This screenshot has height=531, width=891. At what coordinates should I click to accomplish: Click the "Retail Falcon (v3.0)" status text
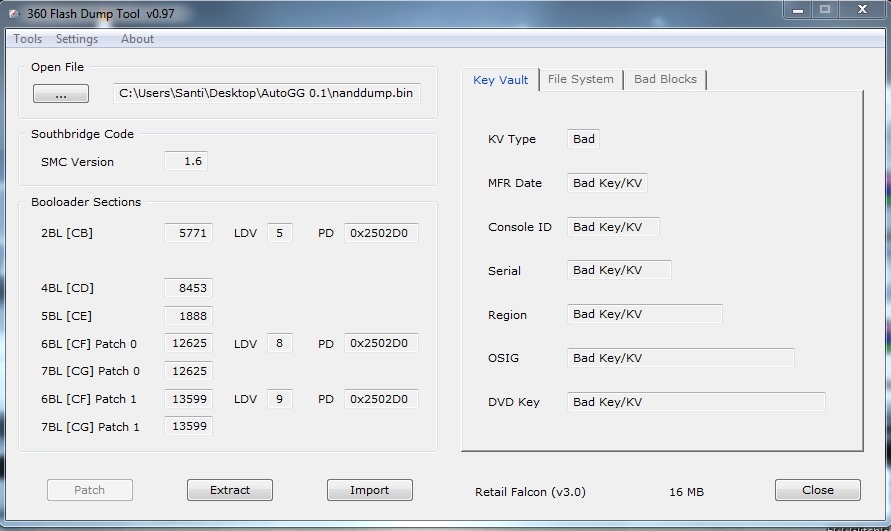tap(530, 492)
